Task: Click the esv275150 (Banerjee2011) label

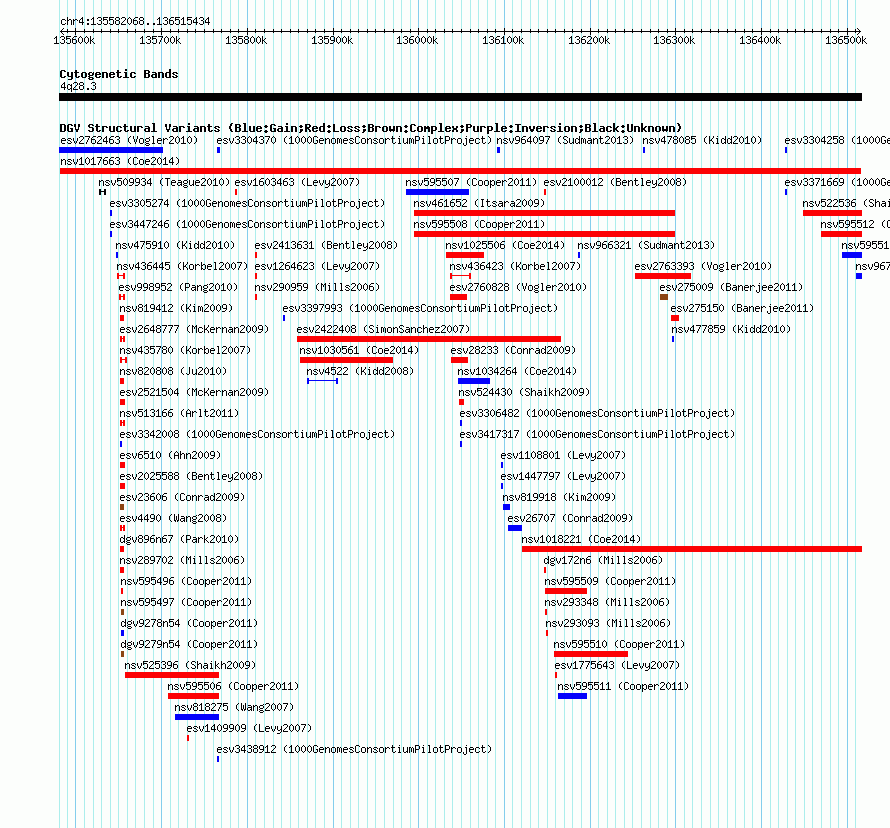Action: [x=742, y=308]
